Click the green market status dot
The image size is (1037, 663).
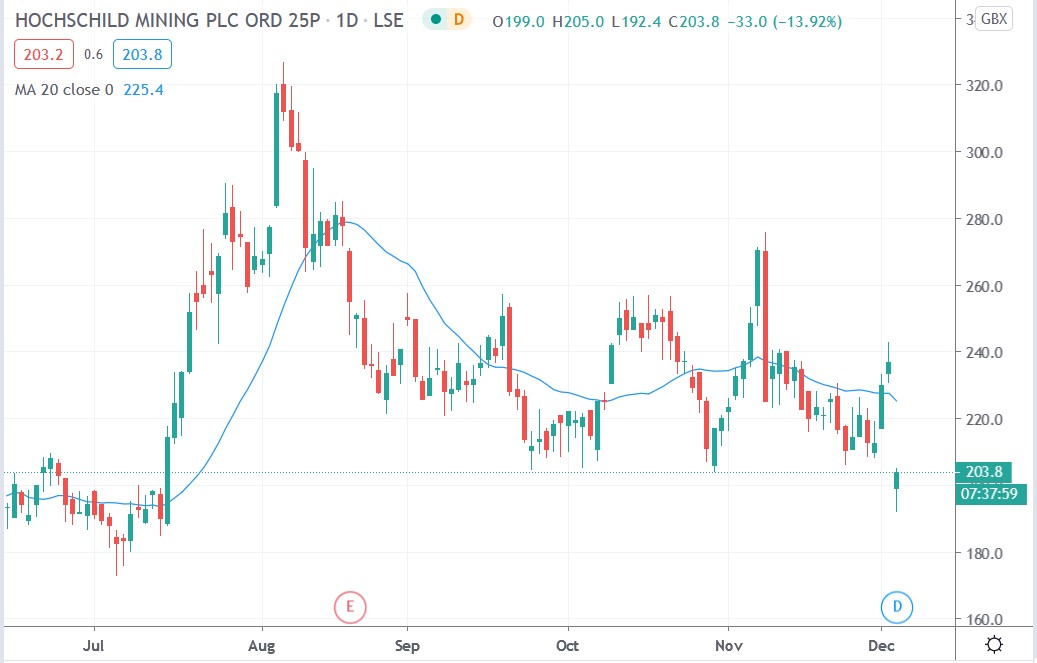pos(435,20)
